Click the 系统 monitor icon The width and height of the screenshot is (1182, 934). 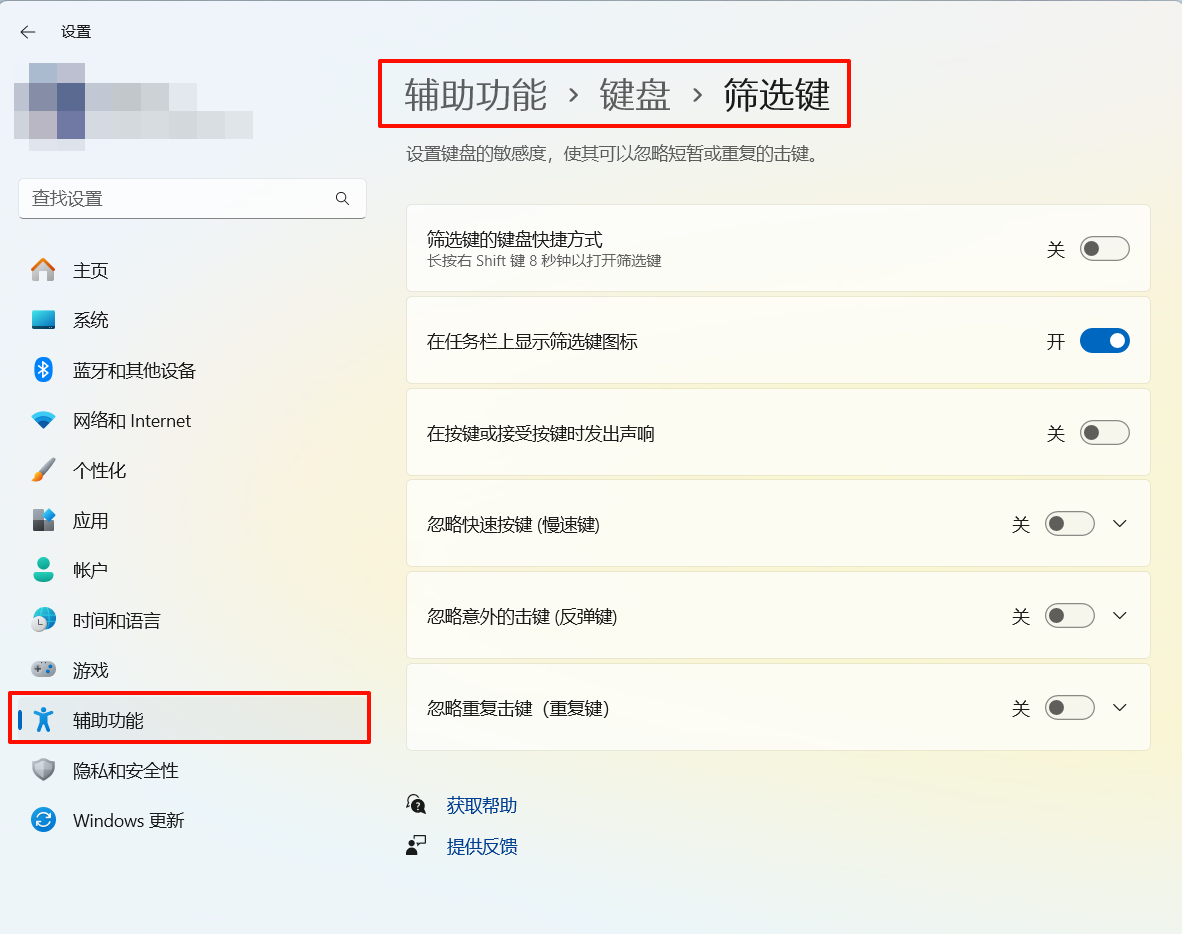[43, 320]
